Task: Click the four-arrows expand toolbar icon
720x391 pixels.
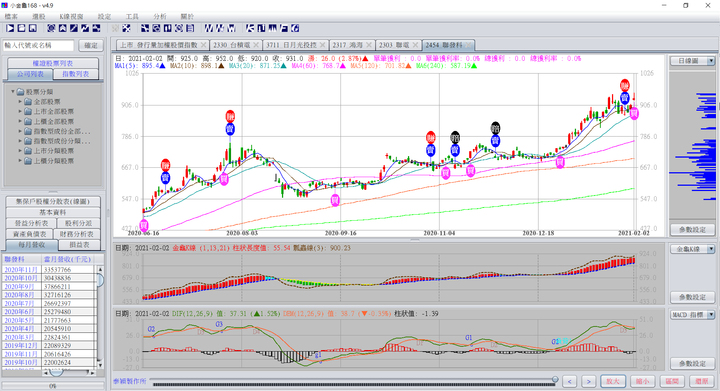Action: click(126, 28)
